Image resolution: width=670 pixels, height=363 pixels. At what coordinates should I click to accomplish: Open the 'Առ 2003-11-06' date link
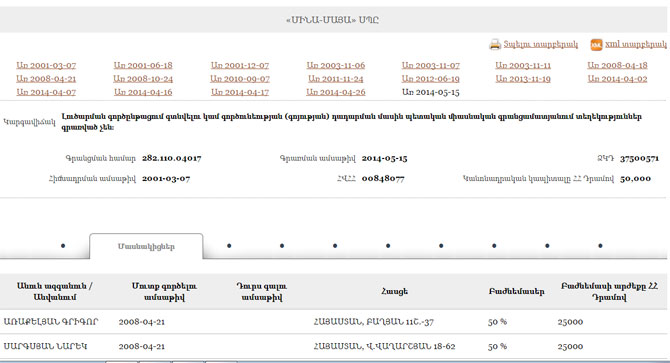point(336,65)
